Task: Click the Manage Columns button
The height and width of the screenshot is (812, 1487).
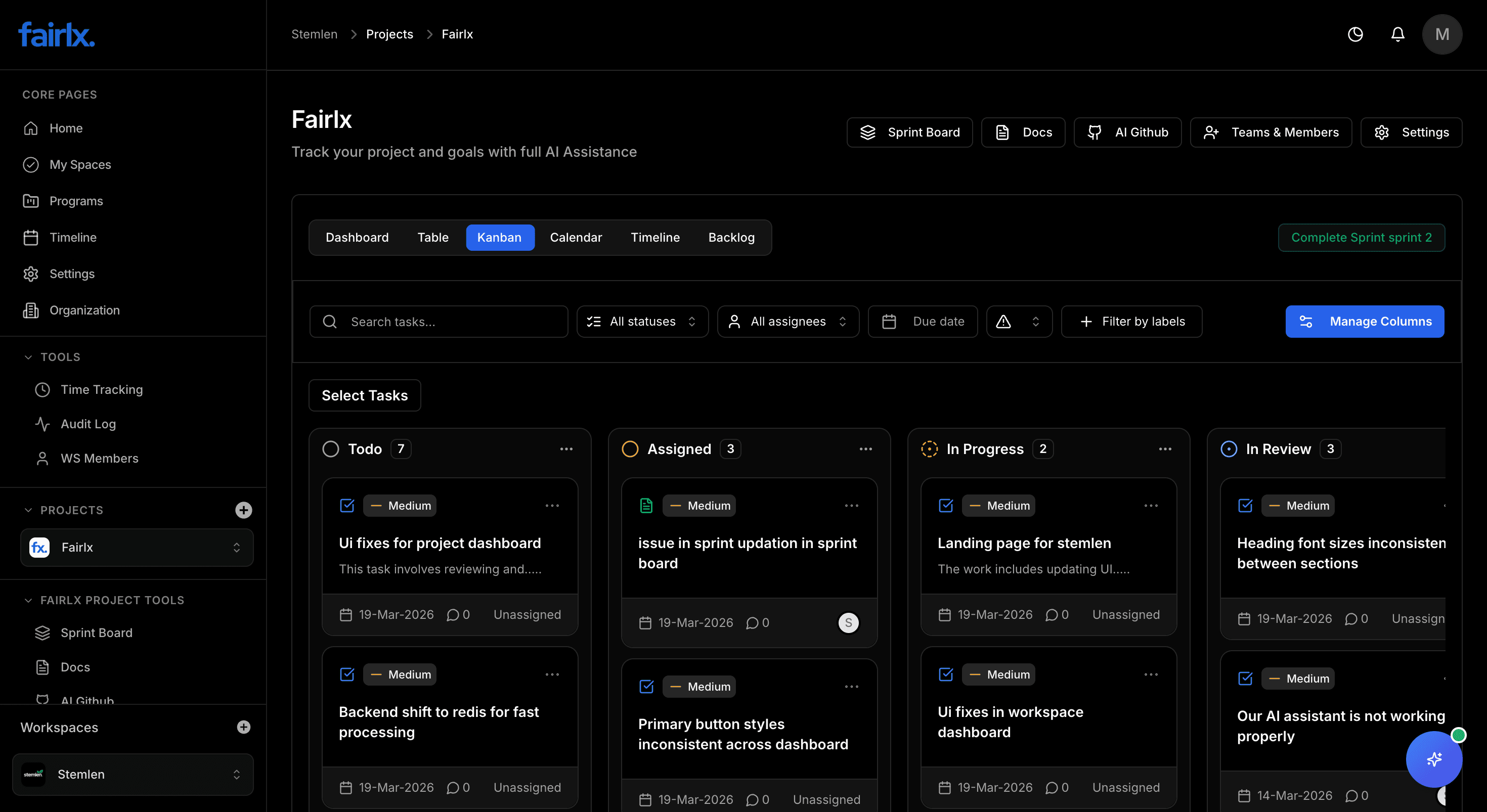Action: click(1365, 322)
